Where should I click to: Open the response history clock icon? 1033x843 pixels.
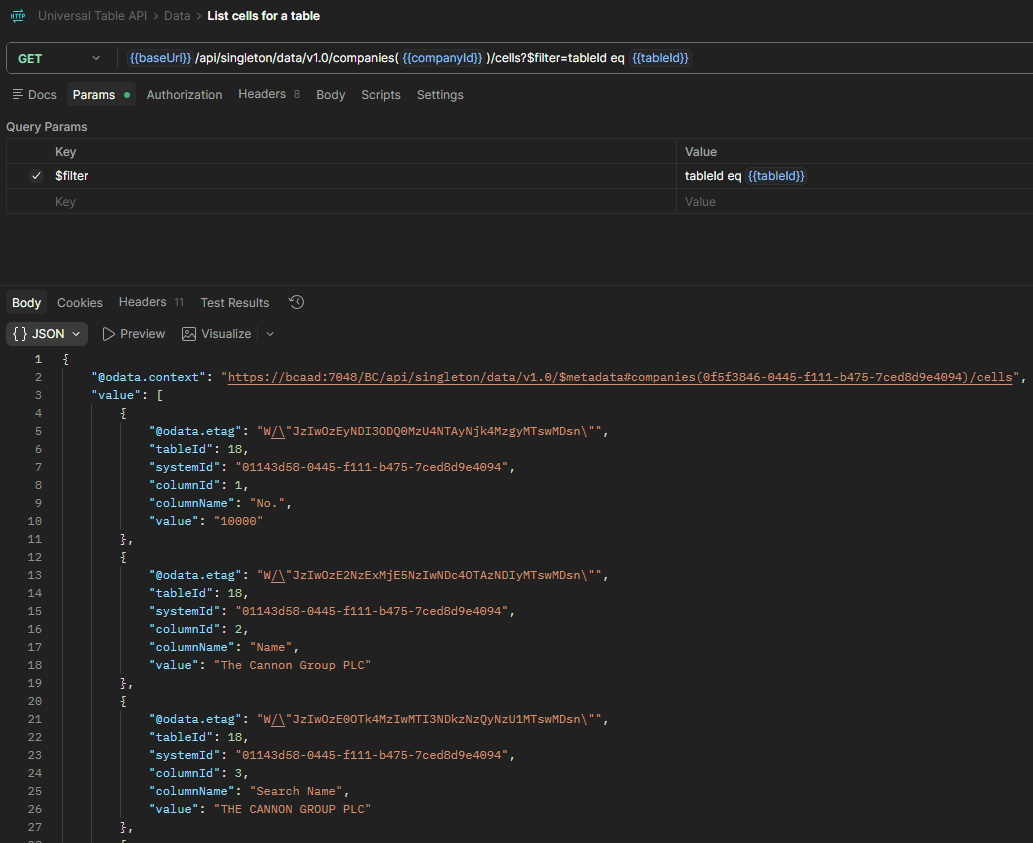point(296,302)
